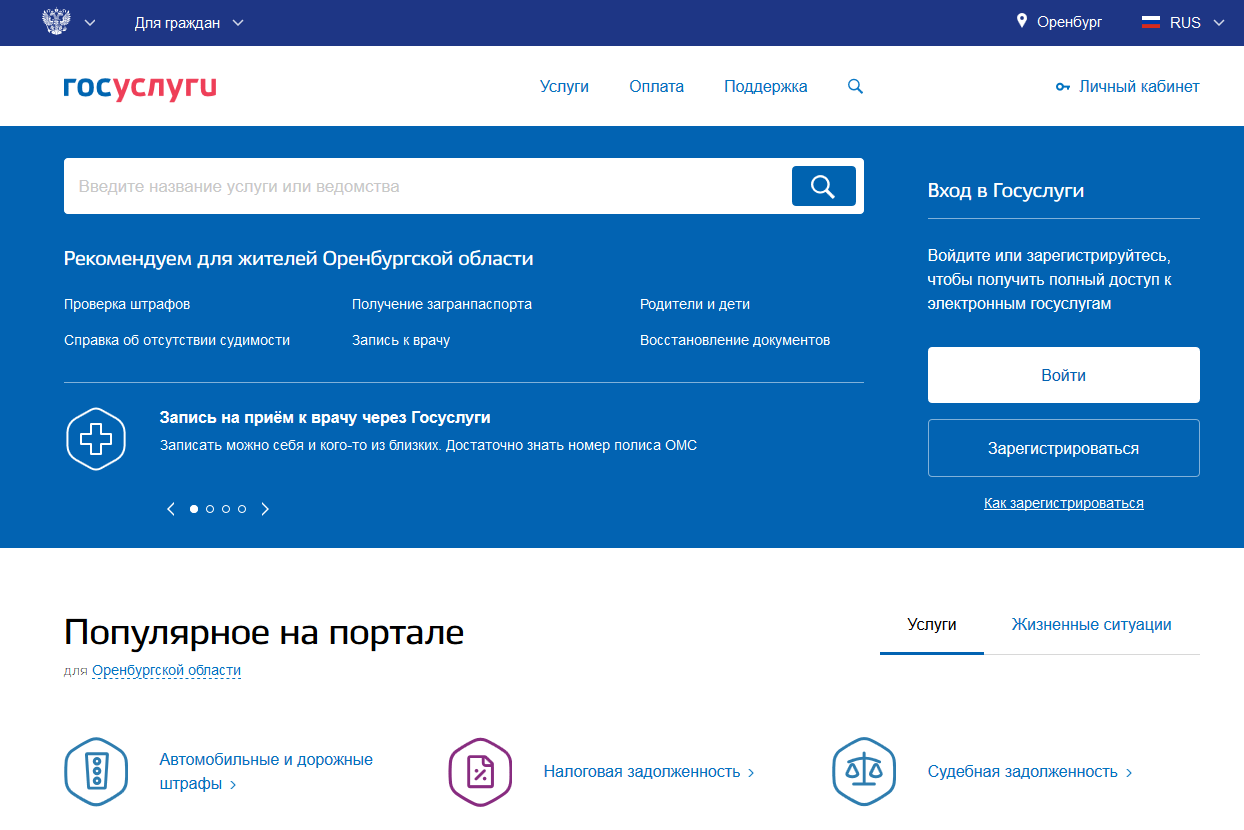Select the third carousel dot
The height and width of the screenshot is (830, 1244).
(x=226, y=509)
